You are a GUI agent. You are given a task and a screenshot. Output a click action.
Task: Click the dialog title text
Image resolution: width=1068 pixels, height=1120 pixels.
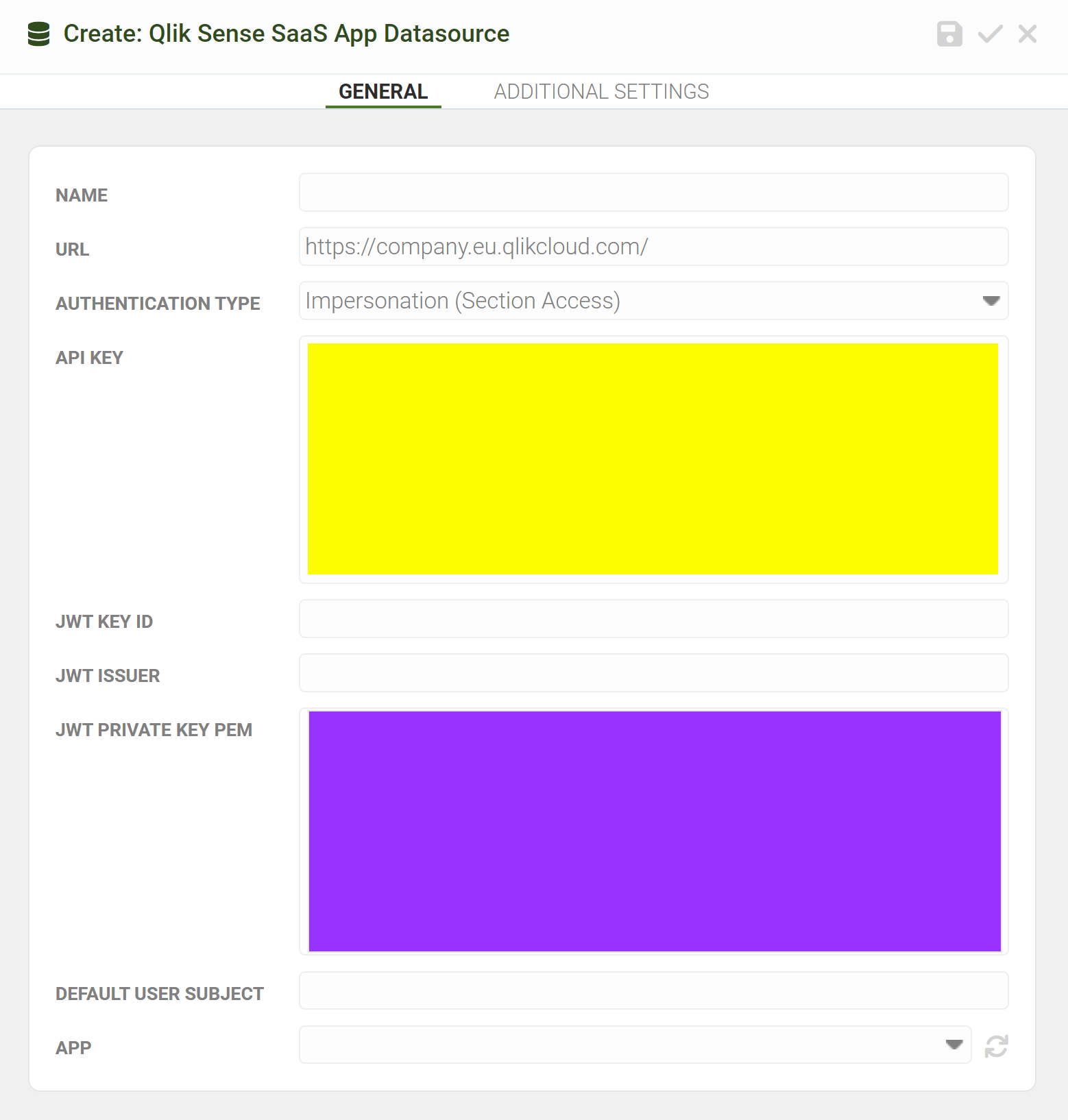pos(287,34)
